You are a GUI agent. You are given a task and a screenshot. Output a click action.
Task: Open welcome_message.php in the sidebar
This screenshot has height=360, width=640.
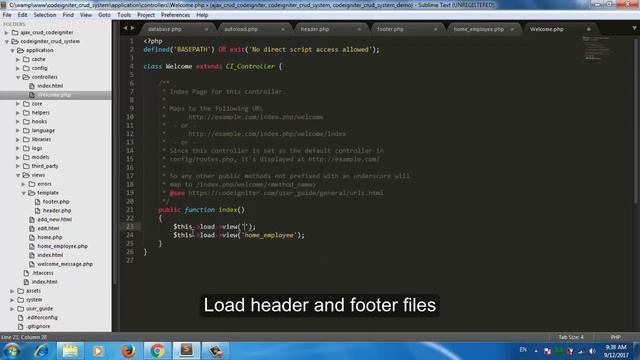pos(65,264)
